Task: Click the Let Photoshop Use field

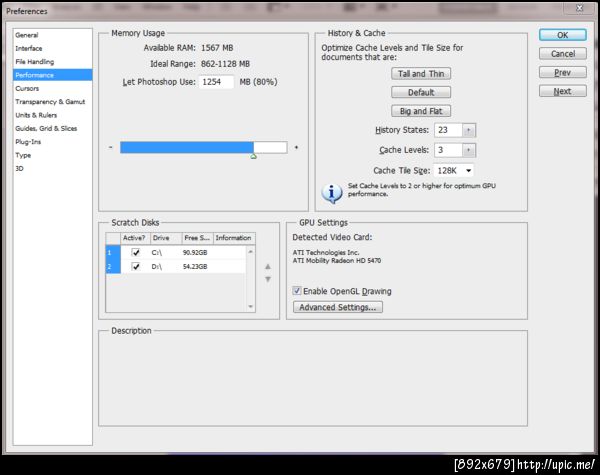Action: coord(216,82)
